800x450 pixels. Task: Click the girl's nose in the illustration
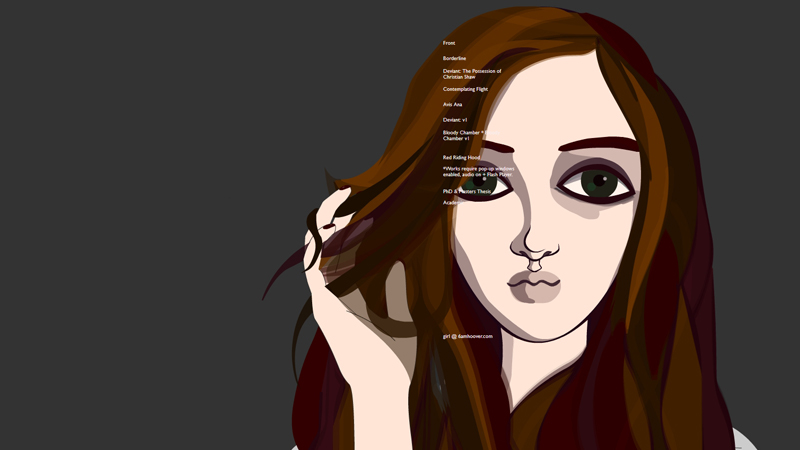[534, 246]
